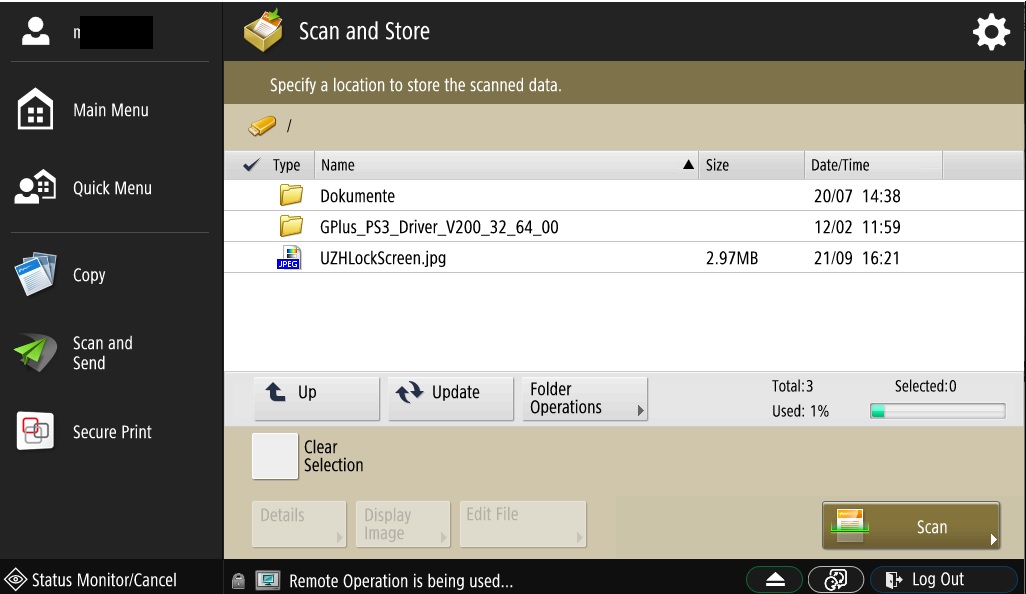Screen dimensions: 1026x594
Task: Open the Scan button with arrow
Action: [910, 526]
